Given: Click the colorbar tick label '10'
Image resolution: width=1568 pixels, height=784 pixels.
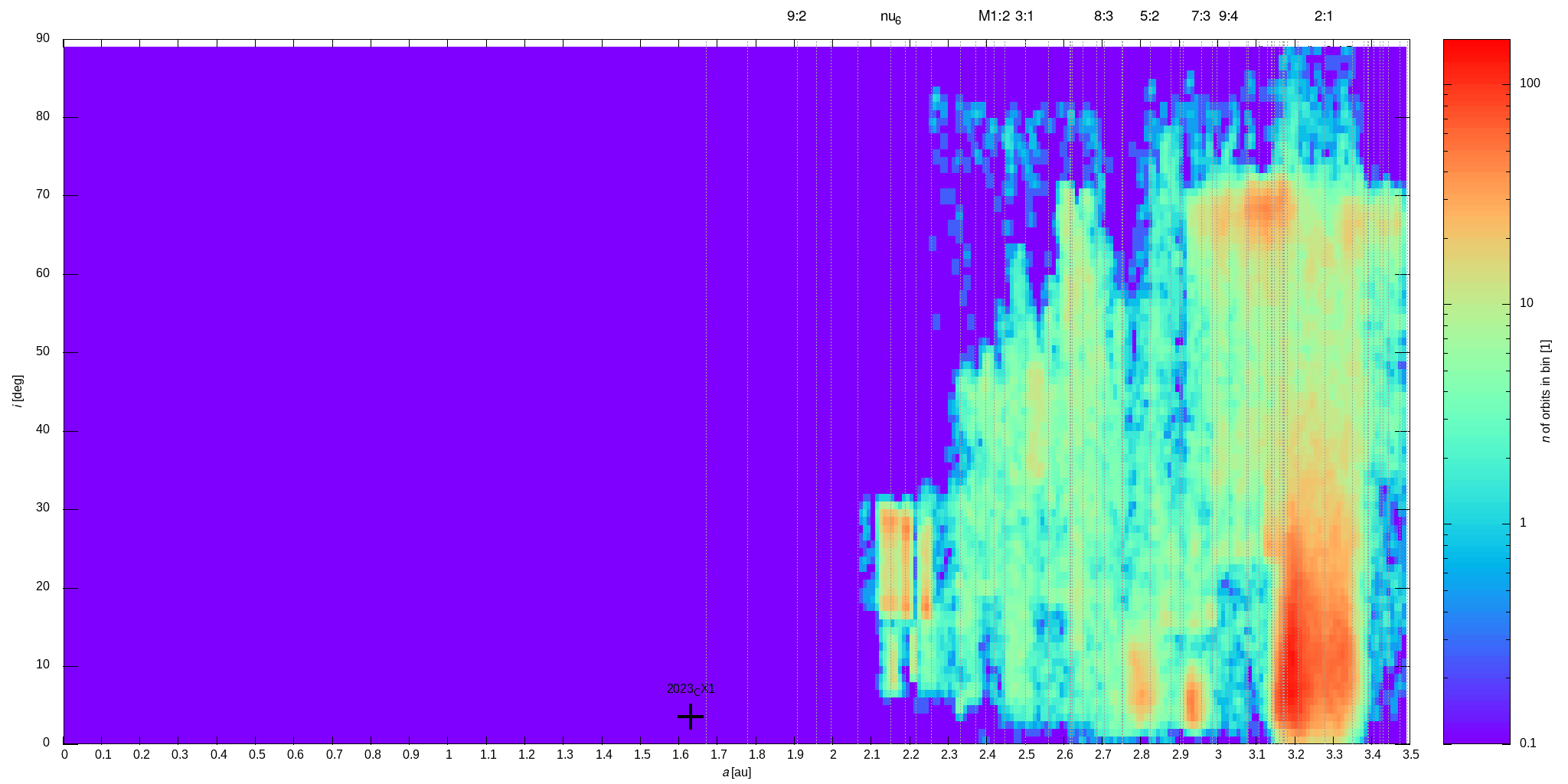Looking at the screenshot, I should [x=1527, y=303].
